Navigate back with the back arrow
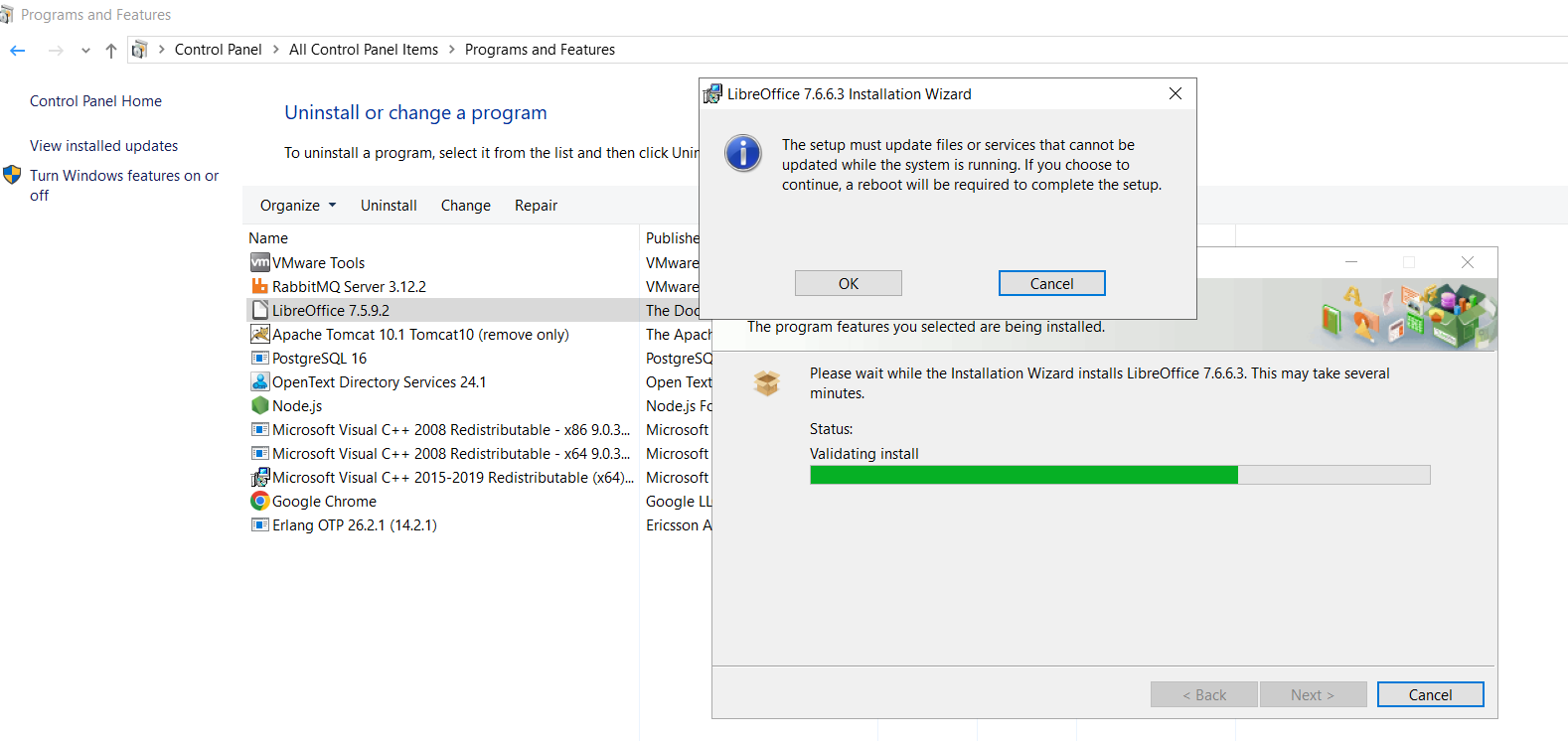The height and width of the screenshot is (741, 1568). tap(18, 51)
